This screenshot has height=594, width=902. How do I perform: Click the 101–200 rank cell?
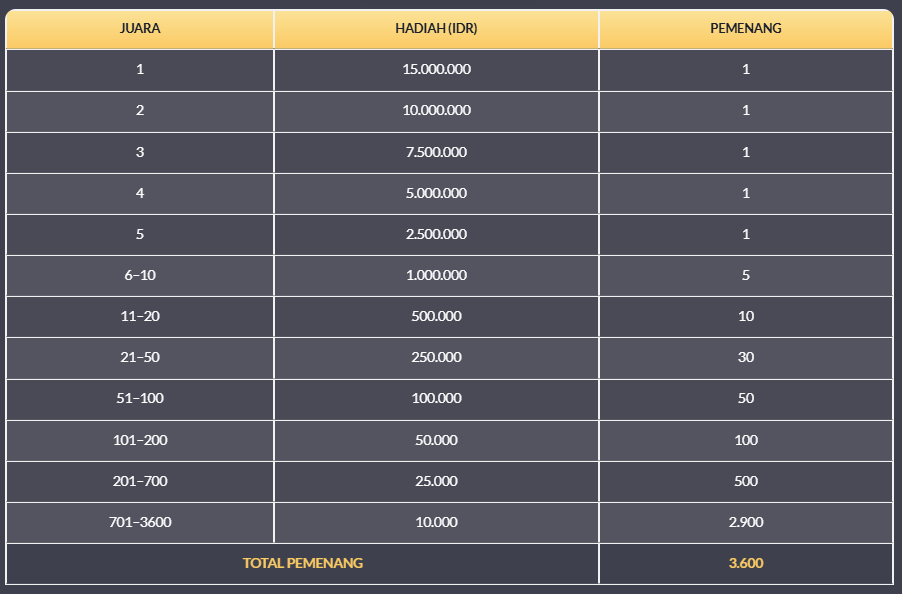click(x=140, y=440)
